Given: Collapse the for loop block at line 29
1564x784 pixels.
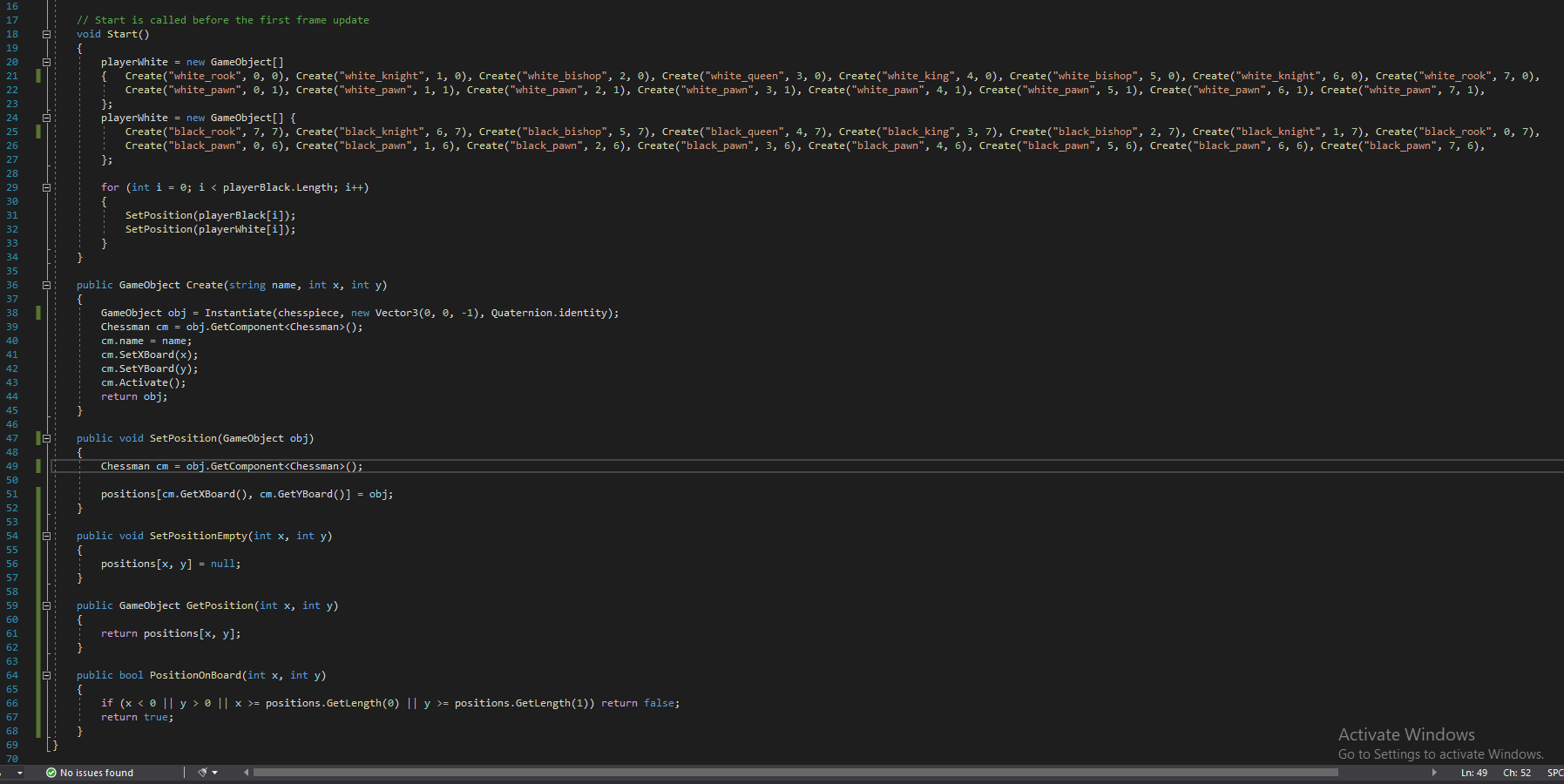Looking at the screenshot, I should (x=47, y=187).
